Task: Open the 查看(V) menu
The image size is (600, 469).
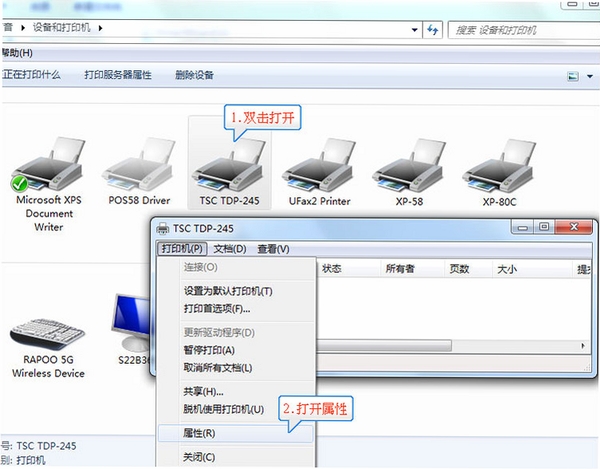Action: pyautogui.click(x=273, y=249)
